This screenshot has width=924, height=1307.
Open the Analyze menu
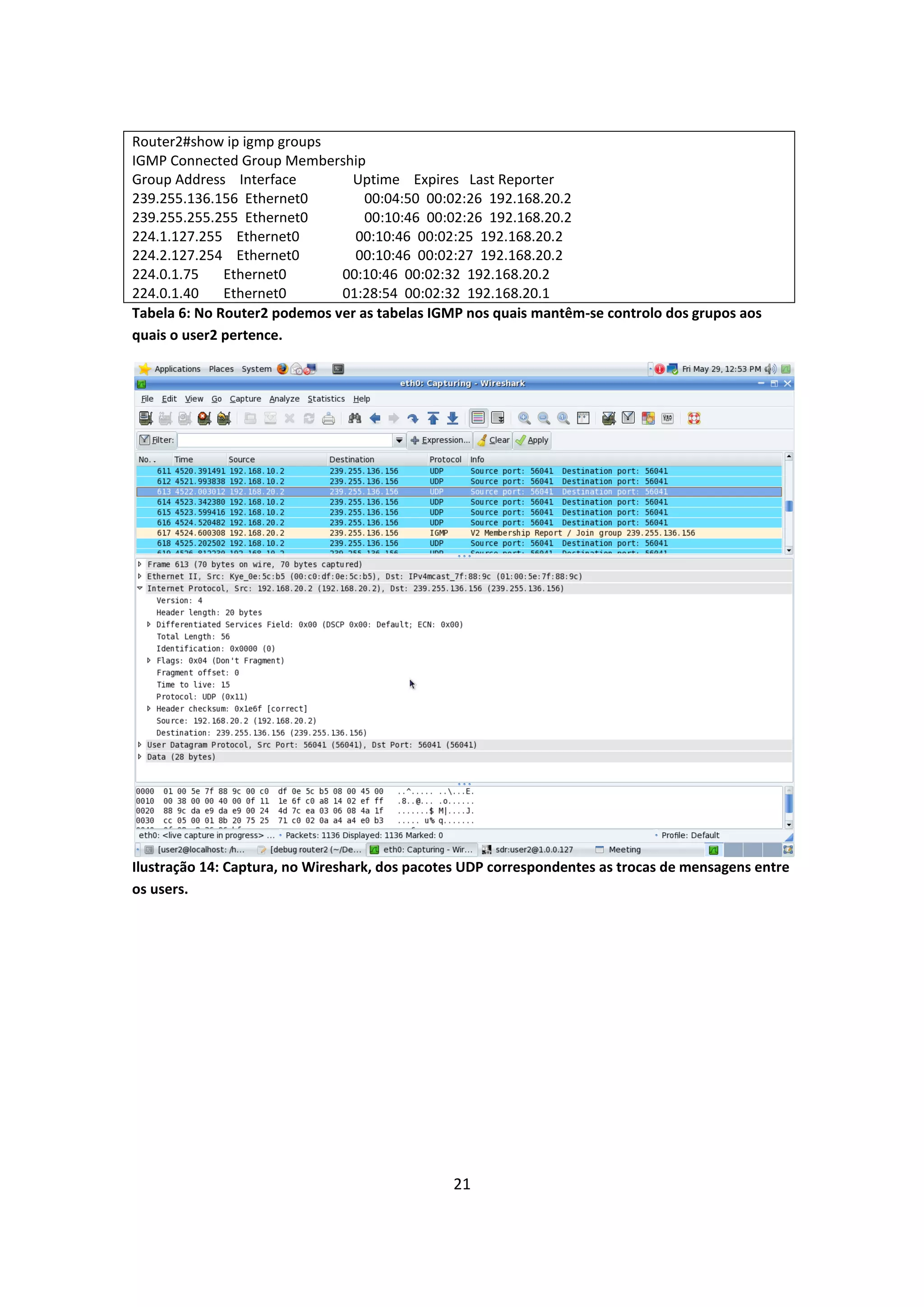pyautogui.click(x=284, y=399)
